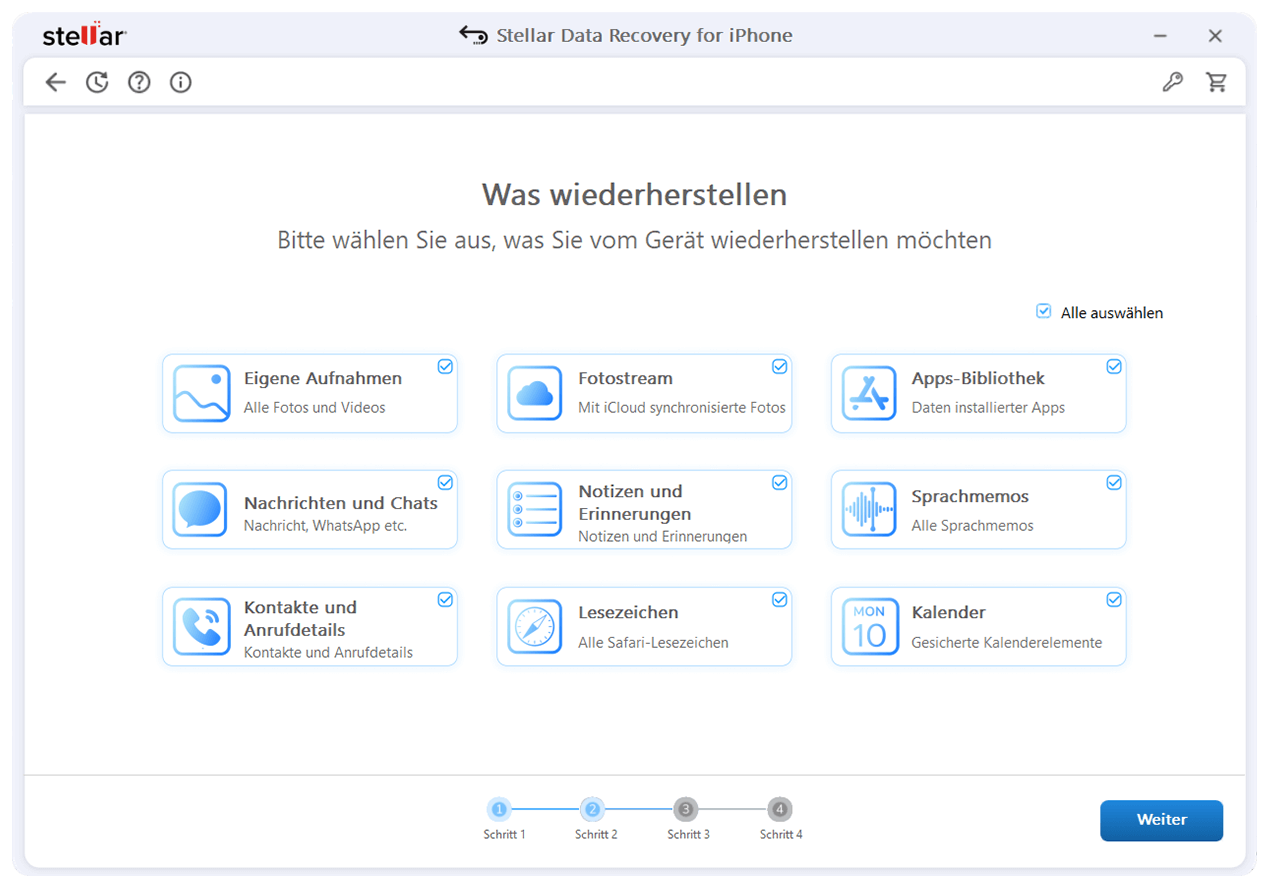Click the Kontakte und Anrufdetails phone icon
Screen dimensions: 1267x889
point(201,626)
